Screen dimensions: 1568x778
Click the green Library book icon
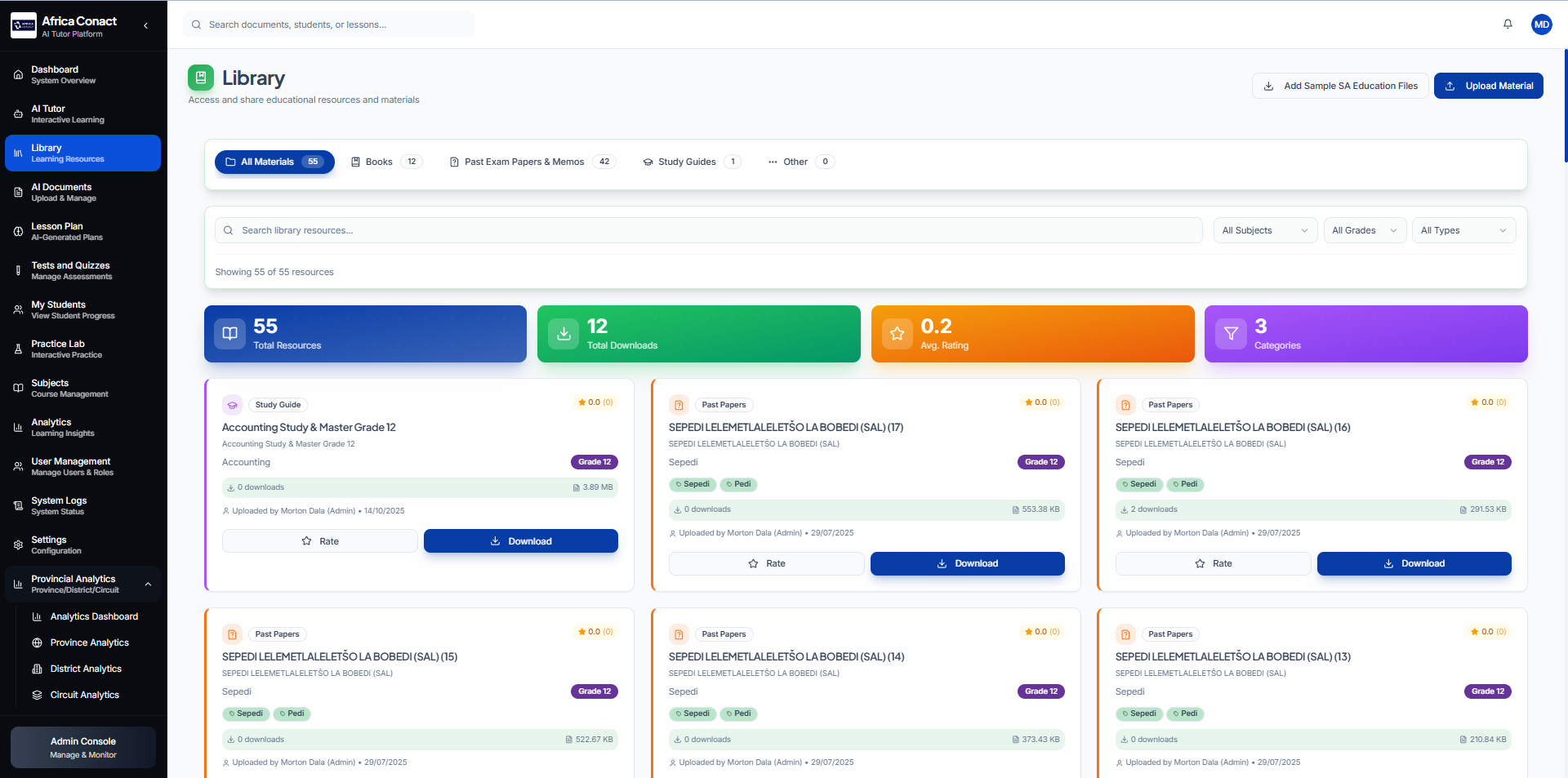point(201,78)
